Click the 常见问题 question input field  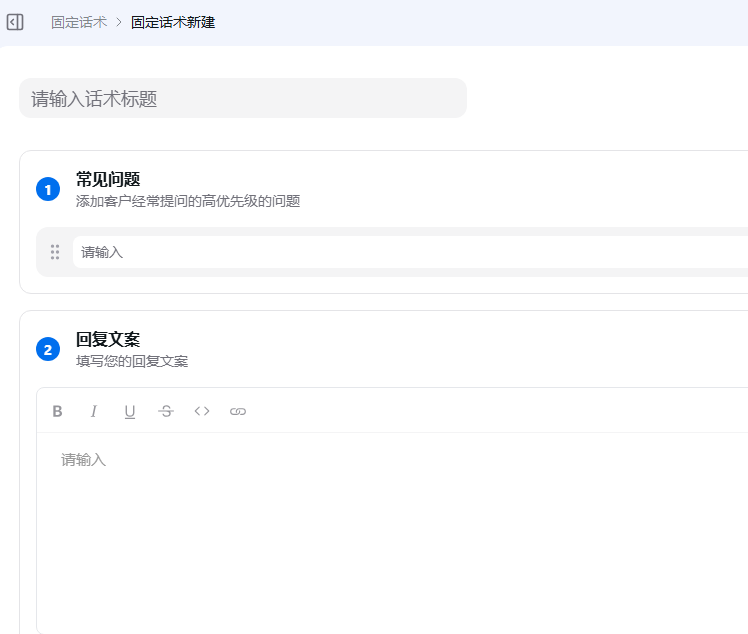410,252
